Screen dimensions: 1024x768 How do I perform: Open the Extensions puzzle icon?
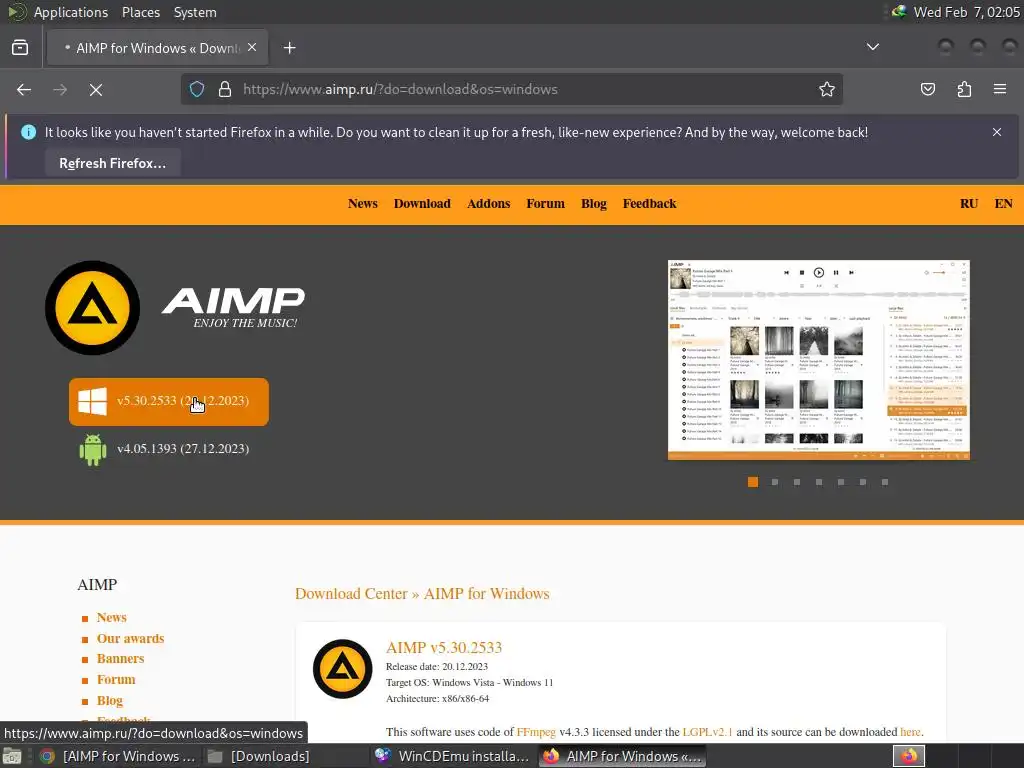coord(964,89)
